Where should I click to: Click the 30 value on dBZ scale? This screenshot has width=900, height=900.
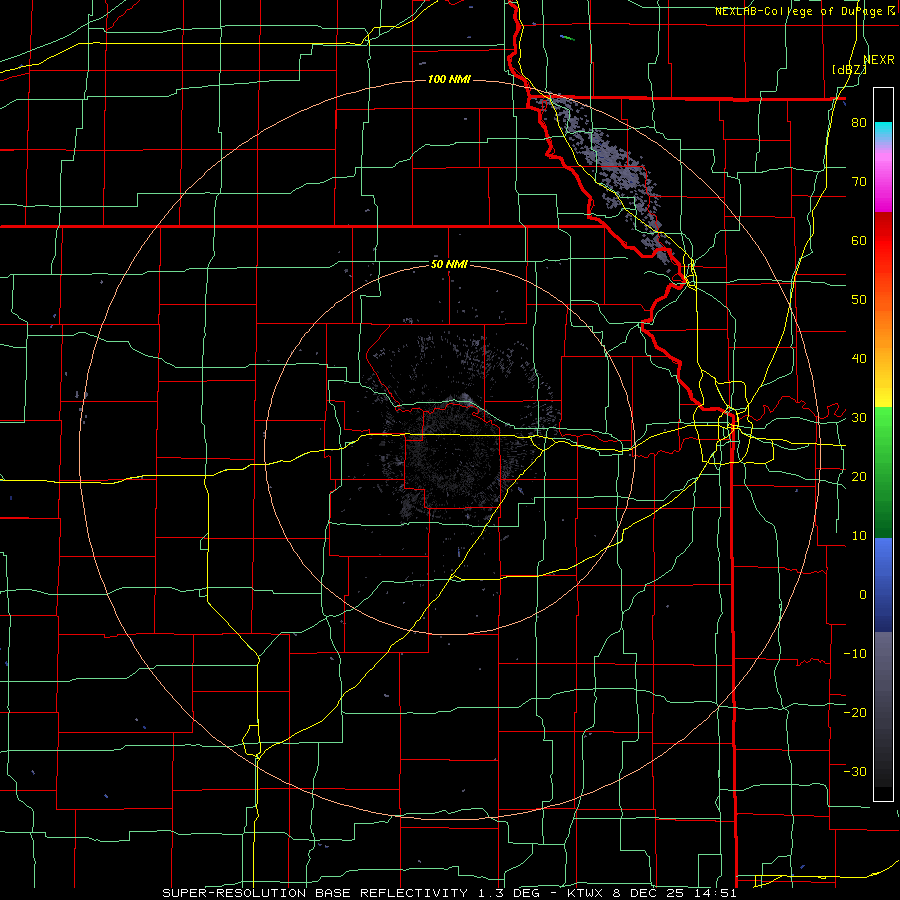click(x=859, y=417)
